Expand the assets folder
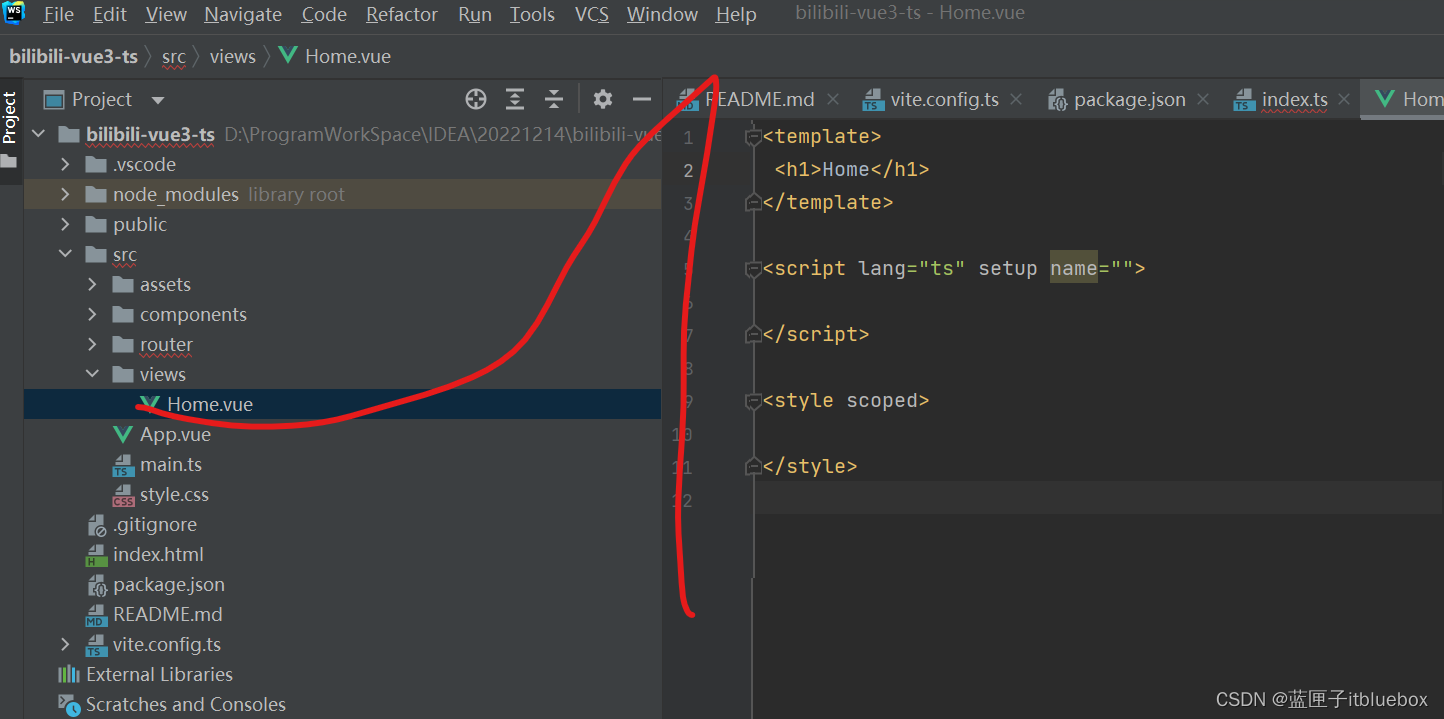 coord(93,284)
